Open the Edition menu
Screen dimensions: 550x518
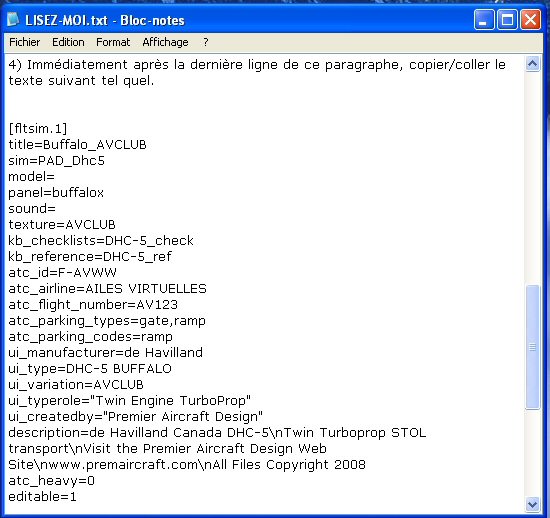68,42
